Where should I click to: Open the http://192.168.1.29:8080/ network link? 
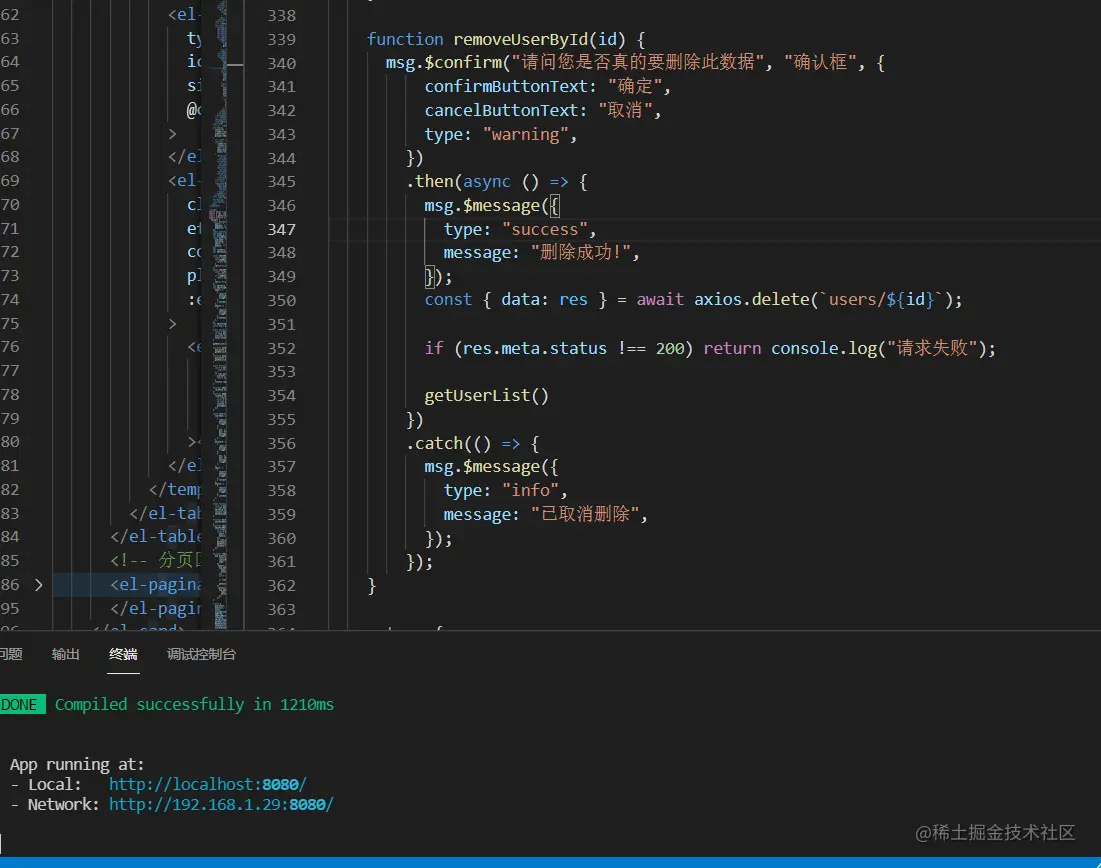click(x=220, y=804)
